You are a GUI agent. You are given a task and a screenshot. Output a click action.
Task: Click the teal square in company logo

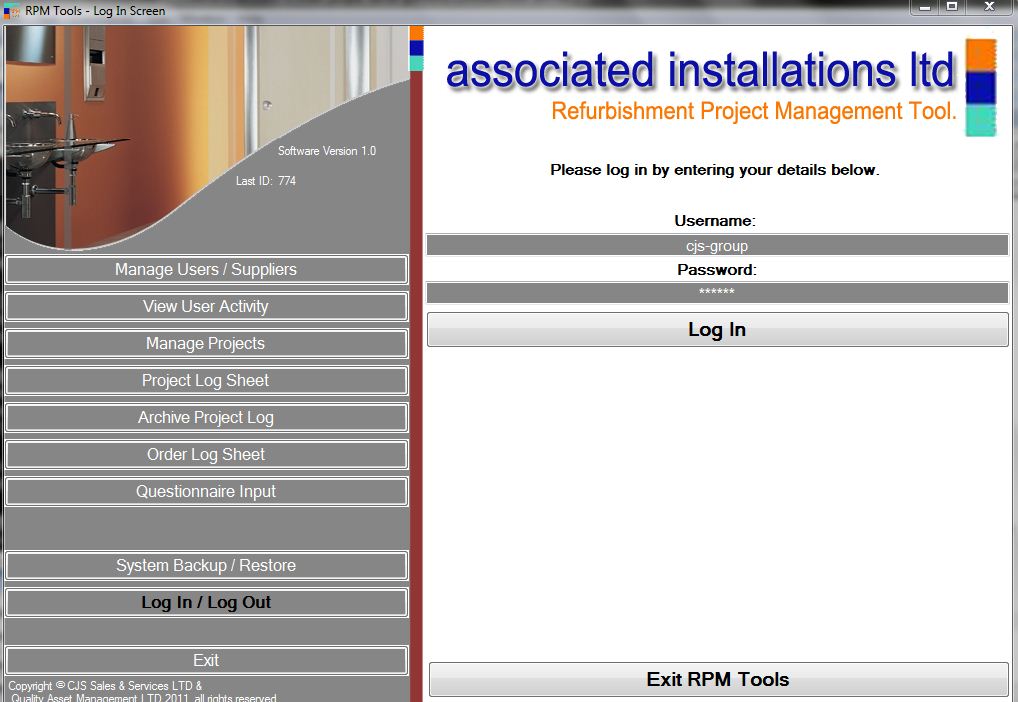pyautogui.click(x=981, y=121)
